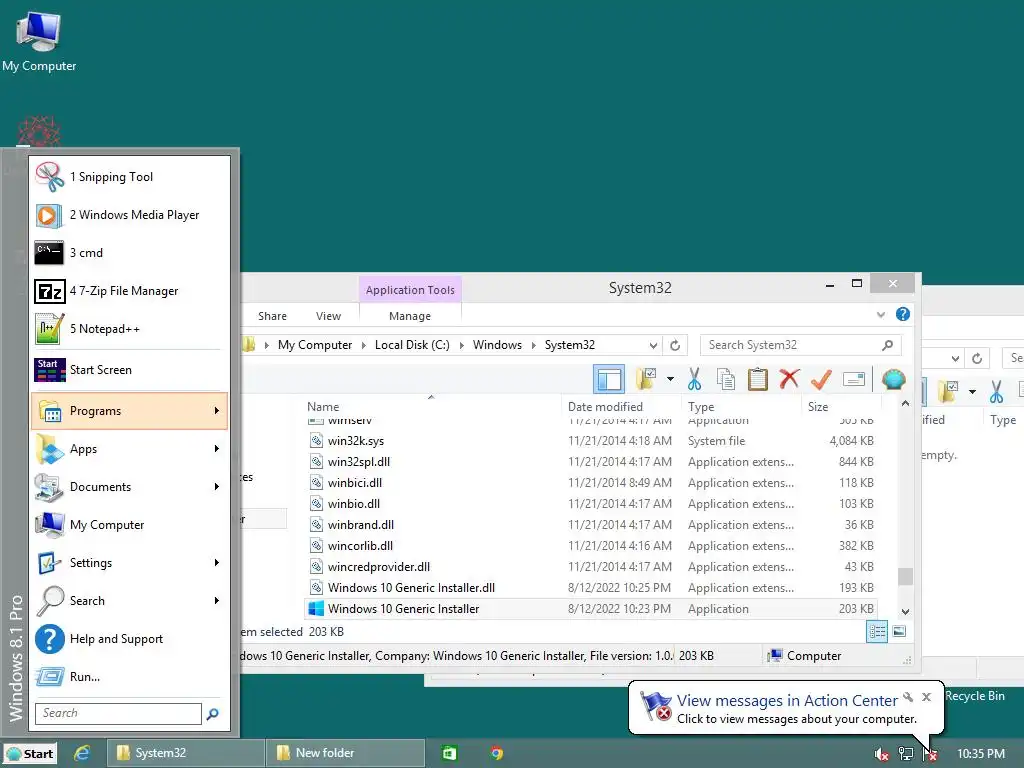Expand the ribbon with the chevron
This screenshot has width=1024, height=768.
click(880, 315)
